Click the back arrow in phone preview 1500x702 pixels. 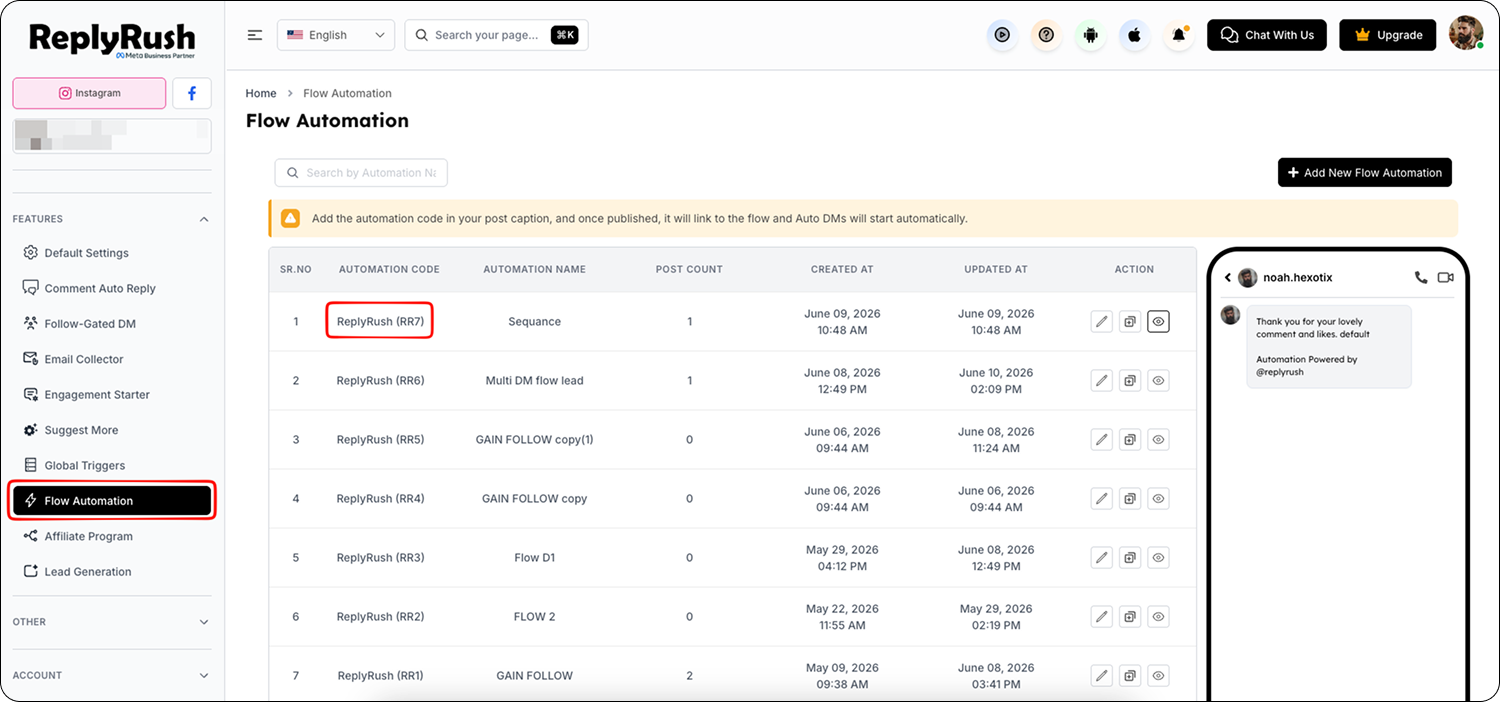coord(1227,278)
